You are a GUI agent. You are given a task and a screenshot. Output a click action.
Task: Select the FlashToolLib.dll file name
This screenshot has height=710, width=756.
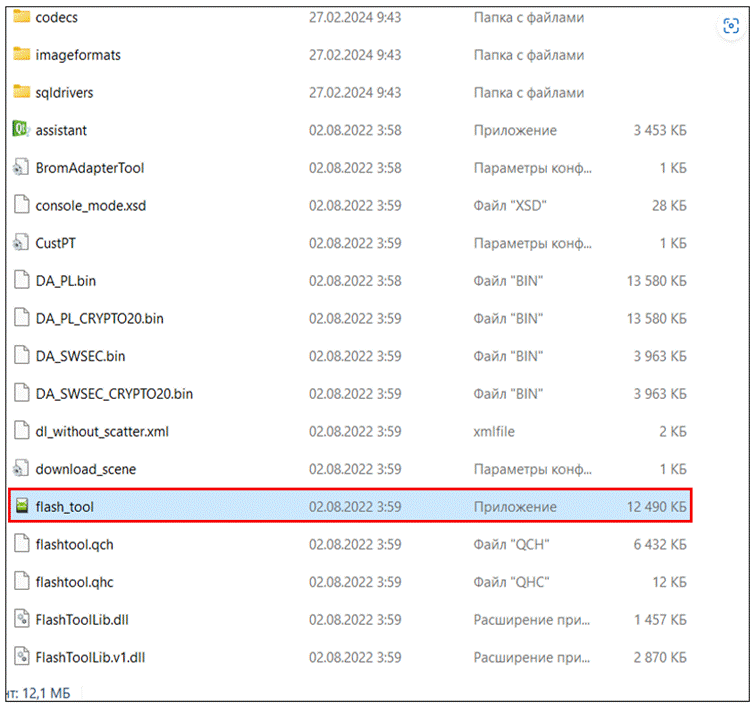pos(82,619)
